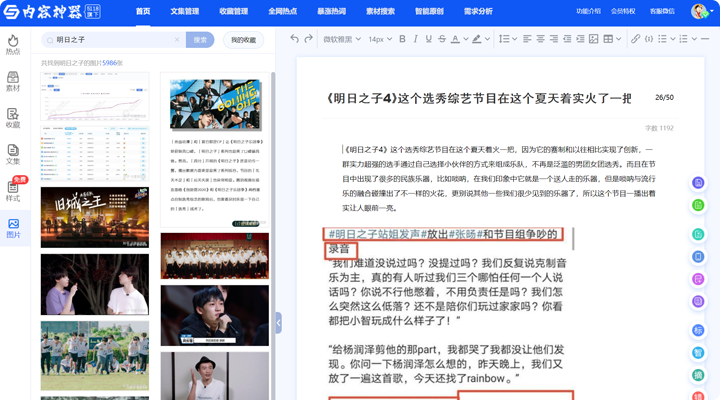This screenshot has height=400, width=720.
Task: Click the 标 round button on right edge
Action: coord(698,330)
